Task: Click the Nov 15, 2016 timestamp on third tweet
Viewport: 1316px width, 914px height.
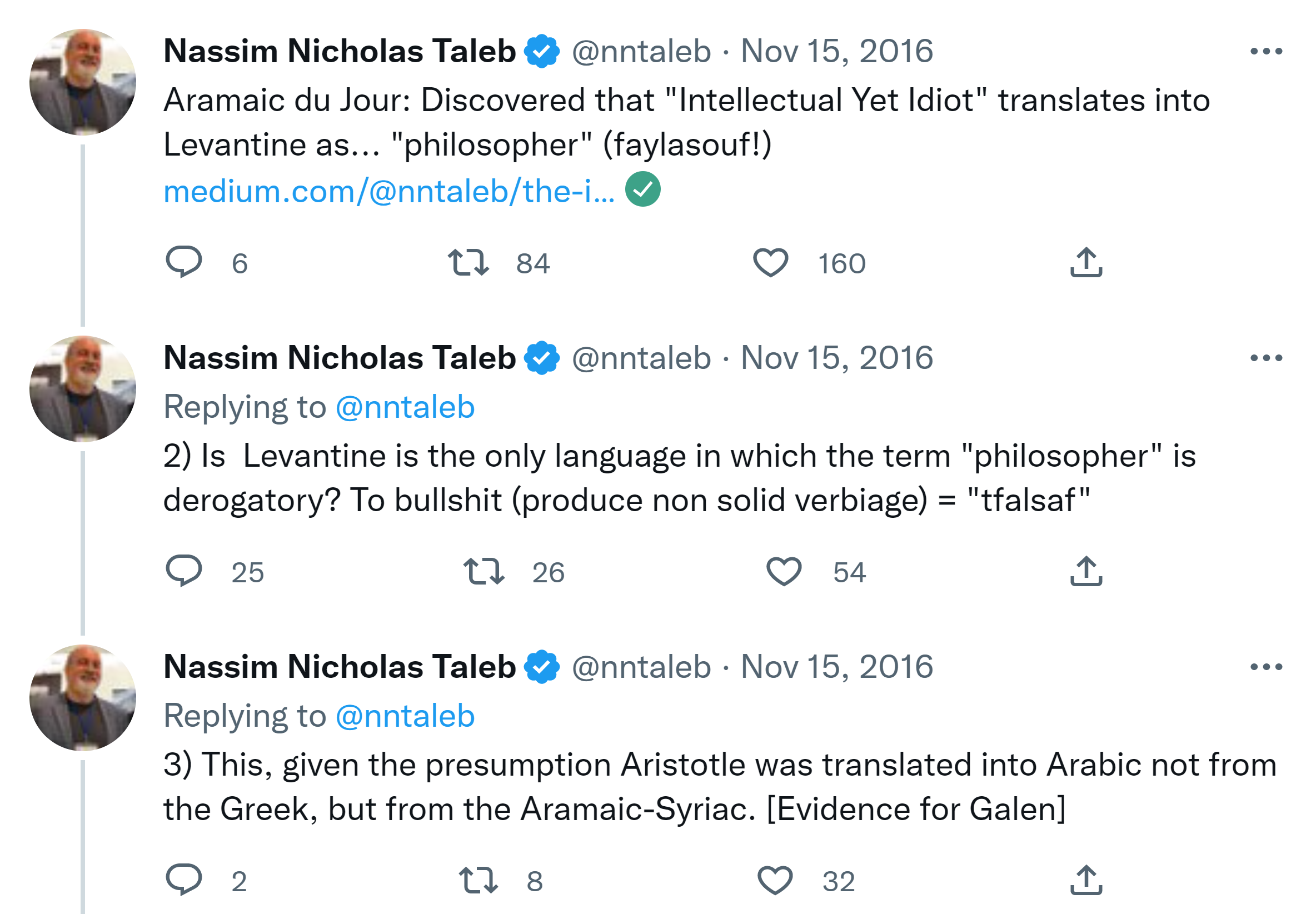Action: [x=836, y=667]
